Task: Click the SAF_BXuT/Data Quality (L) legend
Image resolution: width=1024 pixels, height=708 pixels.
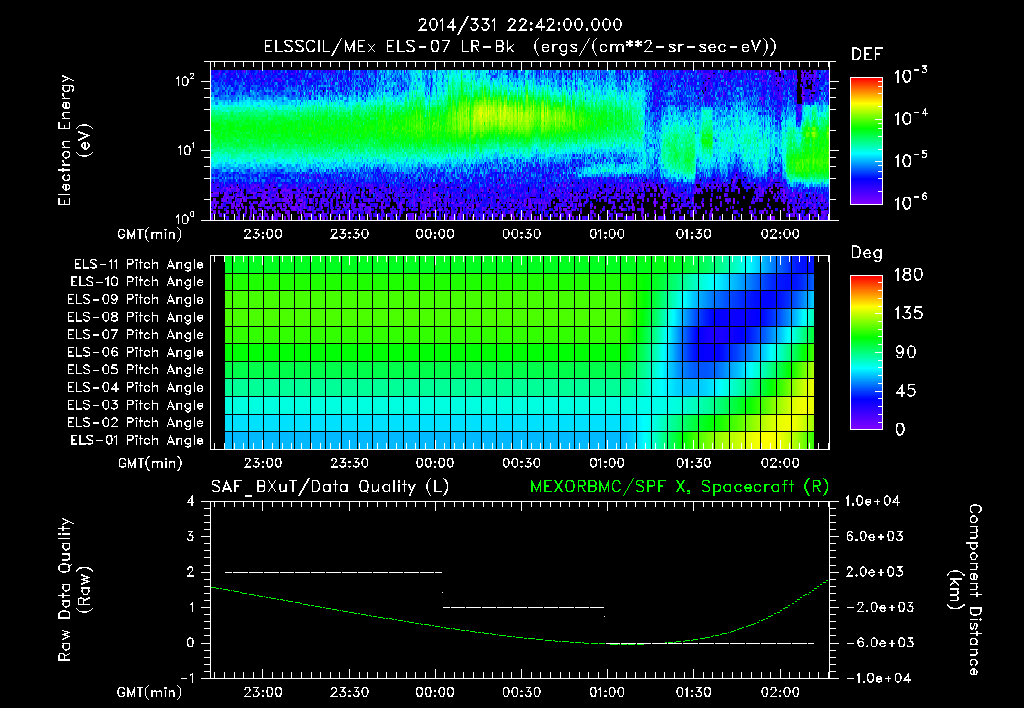Action: point(330,487)
